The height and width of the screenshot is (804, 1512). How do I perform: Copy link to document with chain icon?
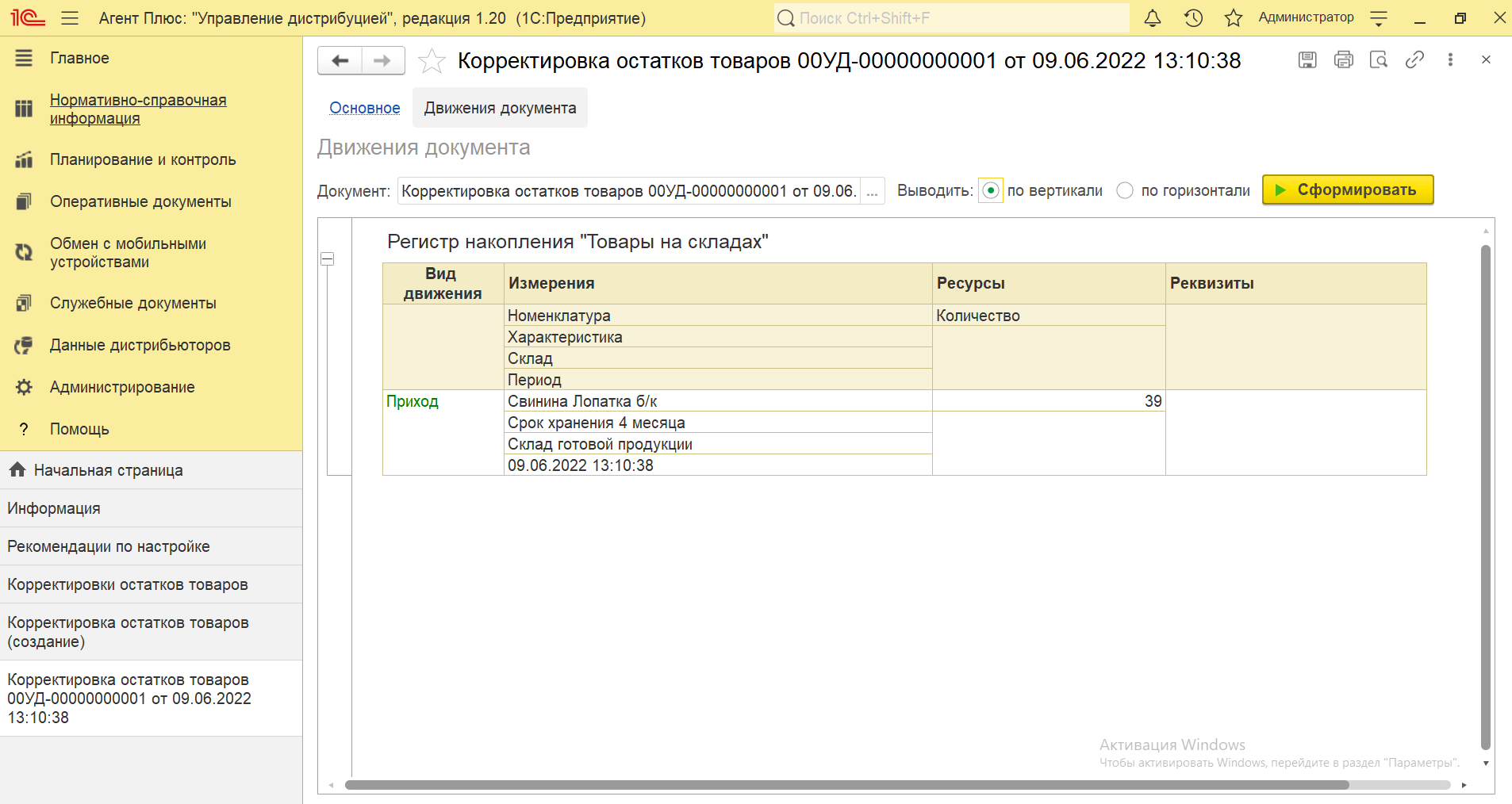point(1414,59)
